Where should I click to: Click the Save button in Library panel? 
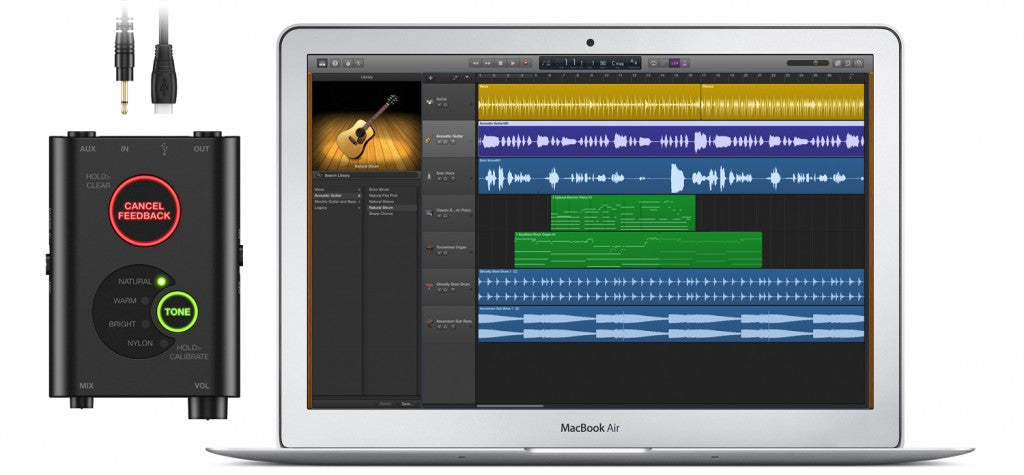[x=406, y=403]
